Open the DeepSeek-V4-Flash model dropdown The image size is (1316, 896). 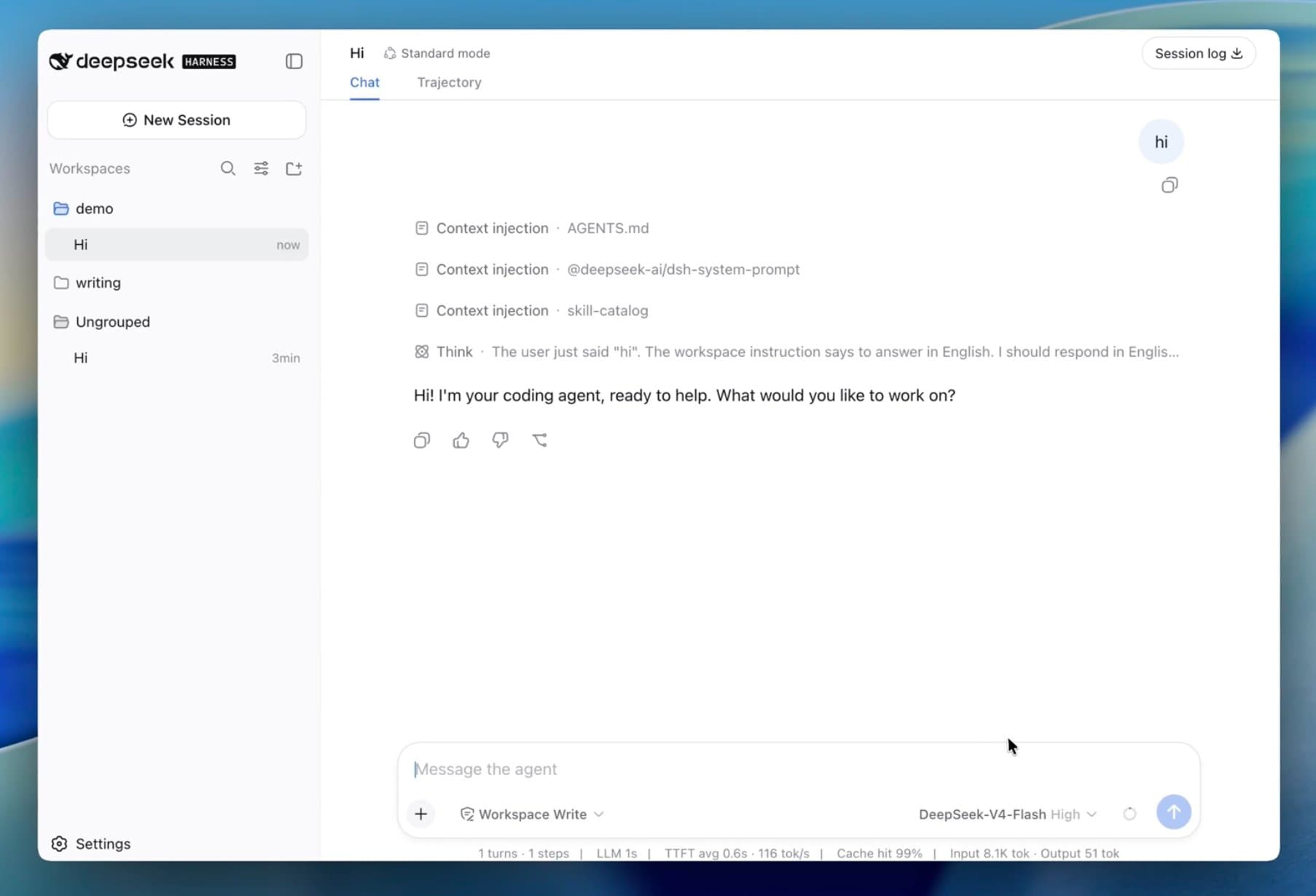pyautogui.click(x=1007, y=814)
